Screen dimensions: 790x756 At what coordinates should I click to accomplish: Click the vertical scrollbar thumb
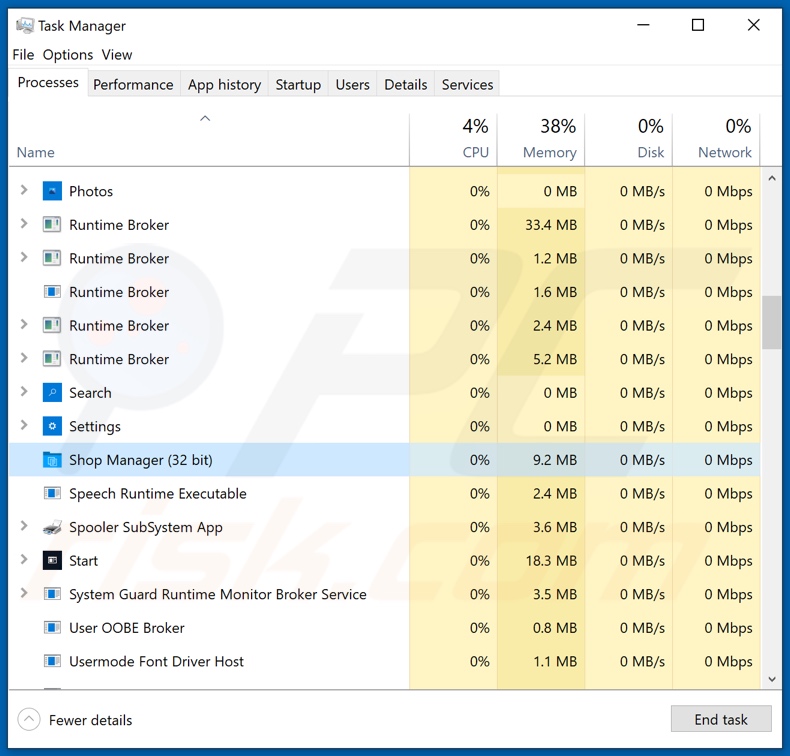click(772, 322)
